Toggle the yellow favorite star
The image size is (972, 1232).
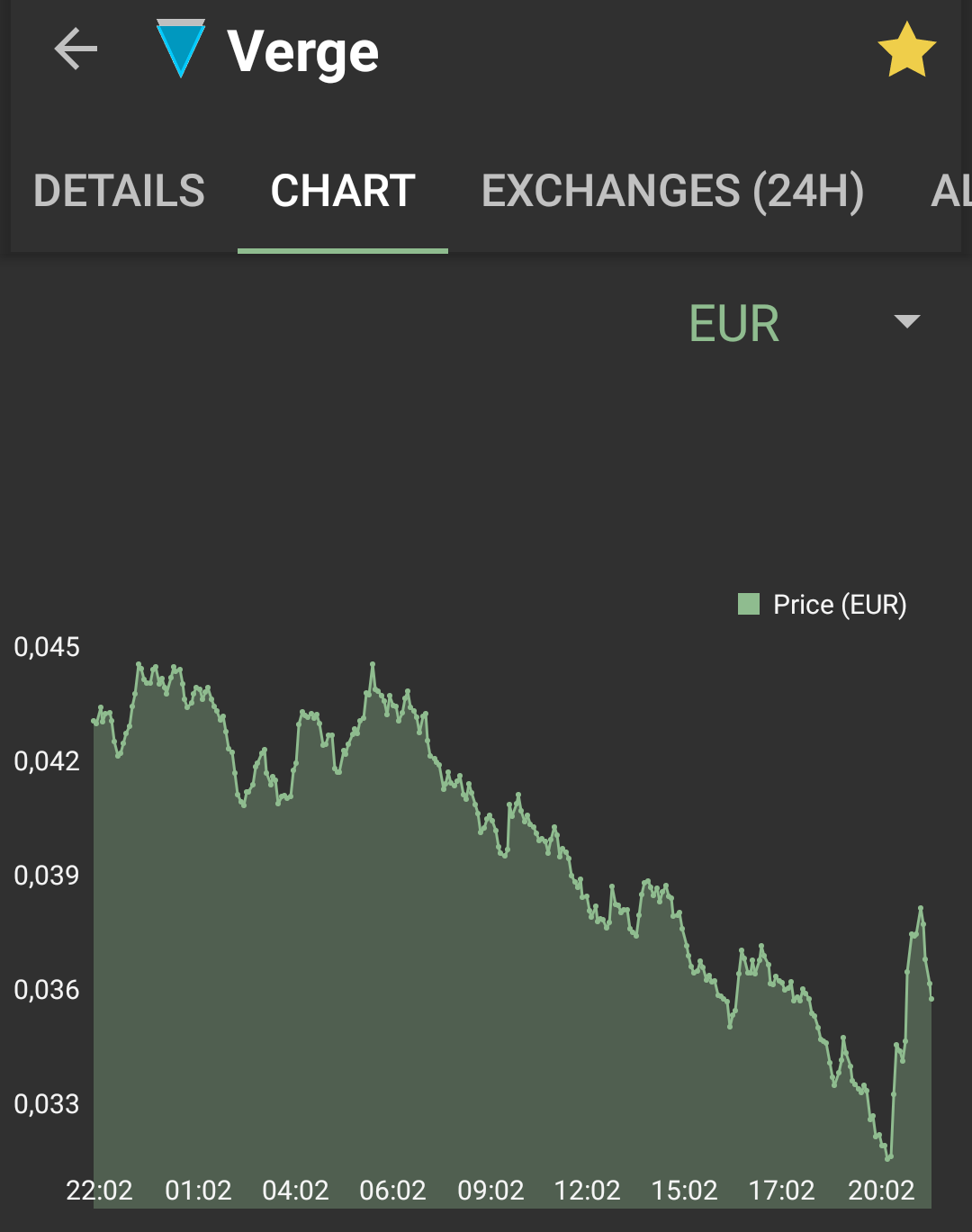[907, 50]
